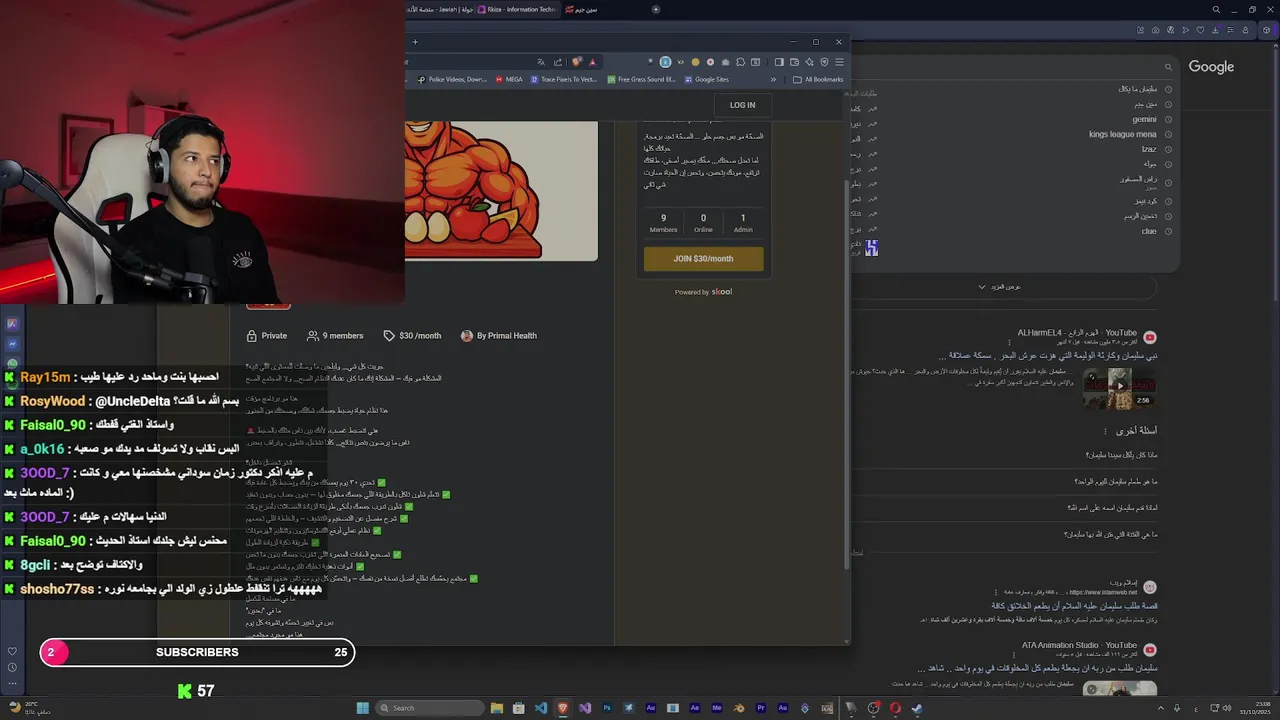Select the lzaz search suggestion

tap(1149, 149)
